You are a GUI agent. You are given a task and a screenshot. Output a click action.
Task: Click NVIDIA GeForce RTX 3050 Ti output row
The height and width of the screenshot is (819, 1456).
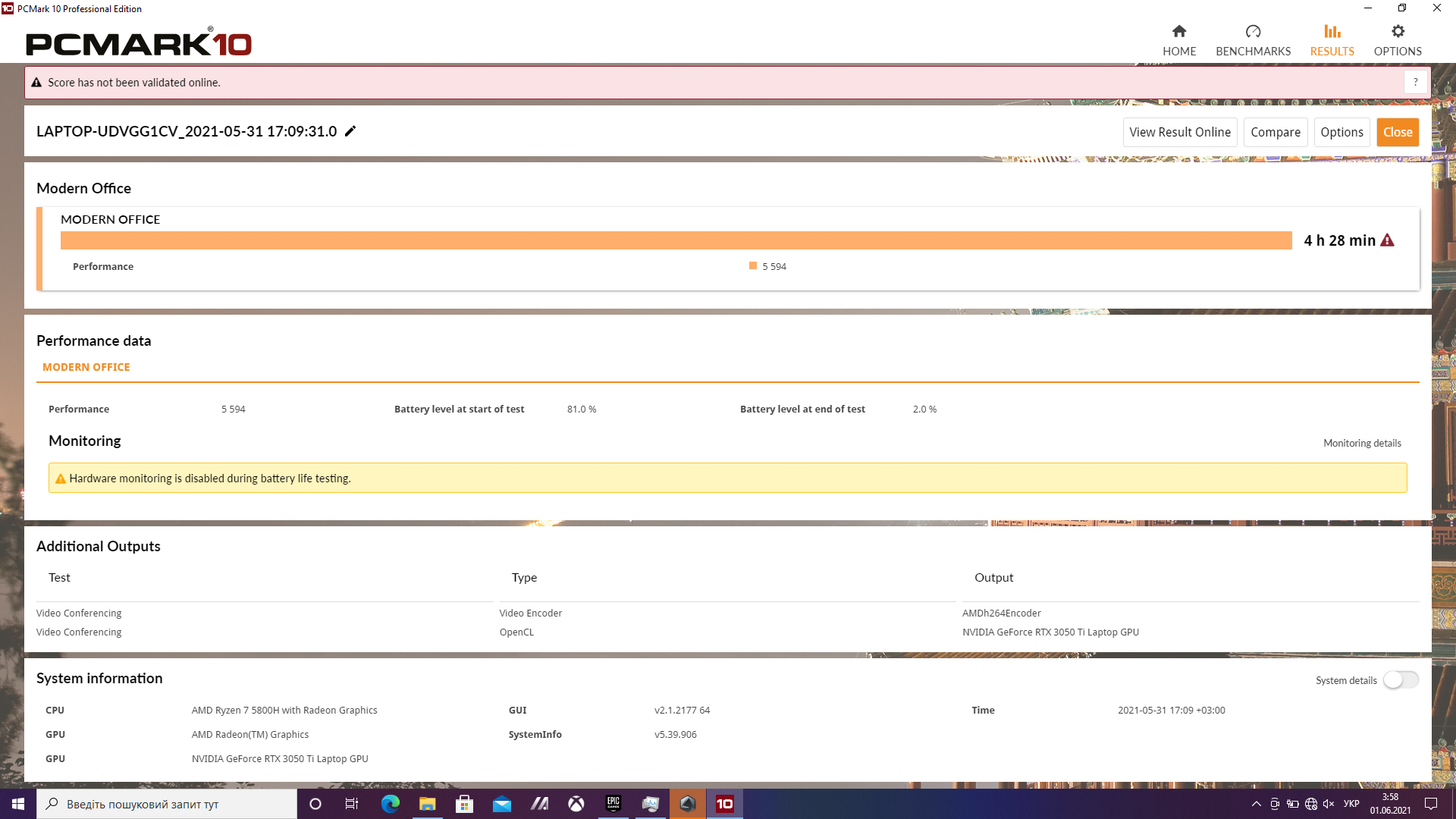click(x=1050, y=632)
